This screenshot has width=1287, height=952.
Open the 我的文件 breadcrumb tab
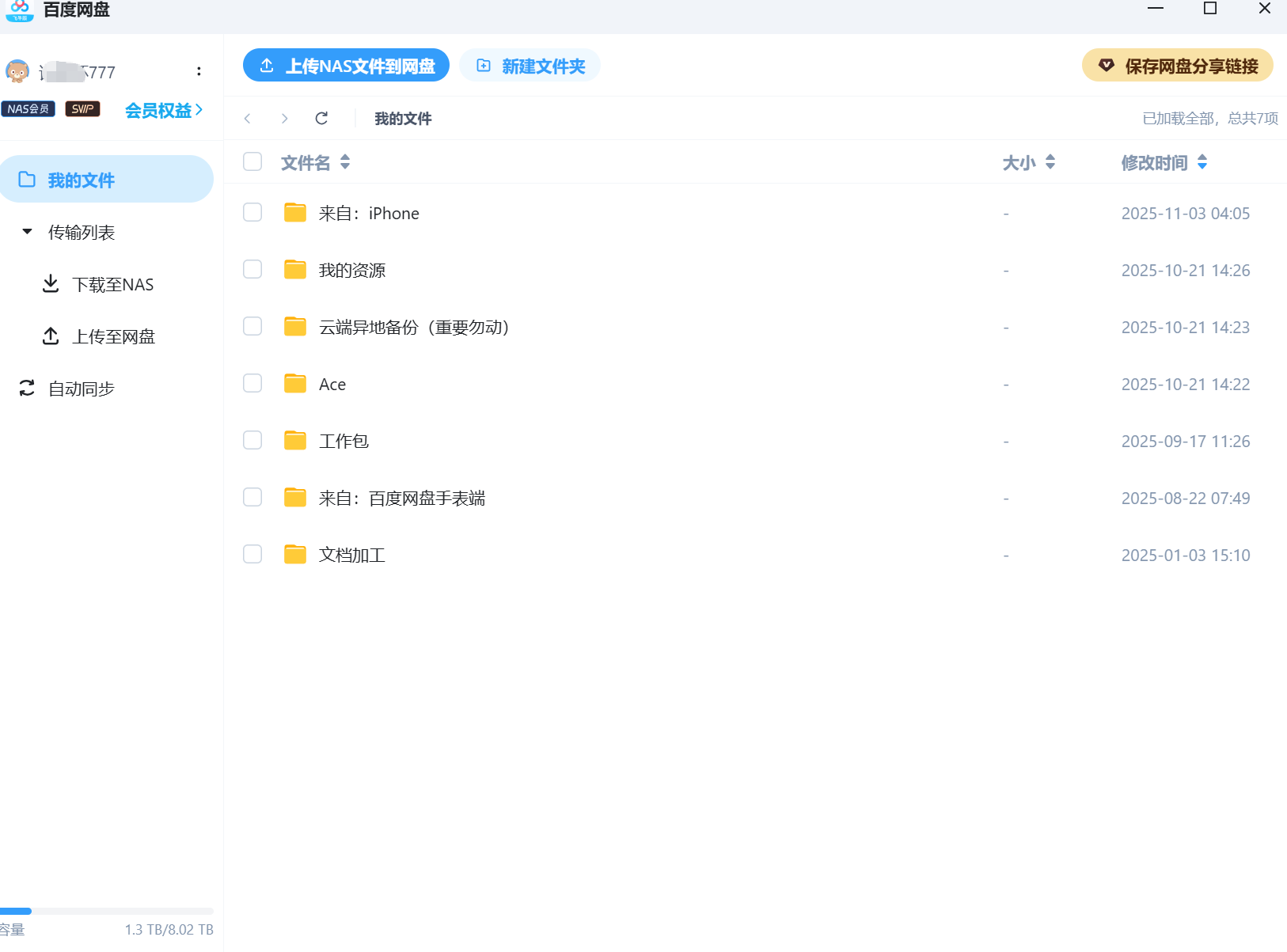tap(402, 118)
